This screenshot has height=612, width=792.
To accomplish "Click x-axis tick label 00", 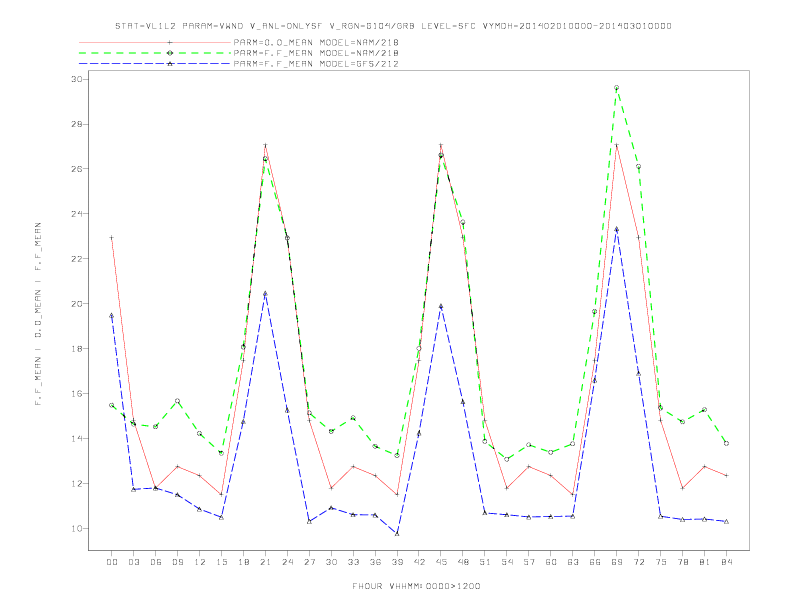I will (x=112, y=562).
